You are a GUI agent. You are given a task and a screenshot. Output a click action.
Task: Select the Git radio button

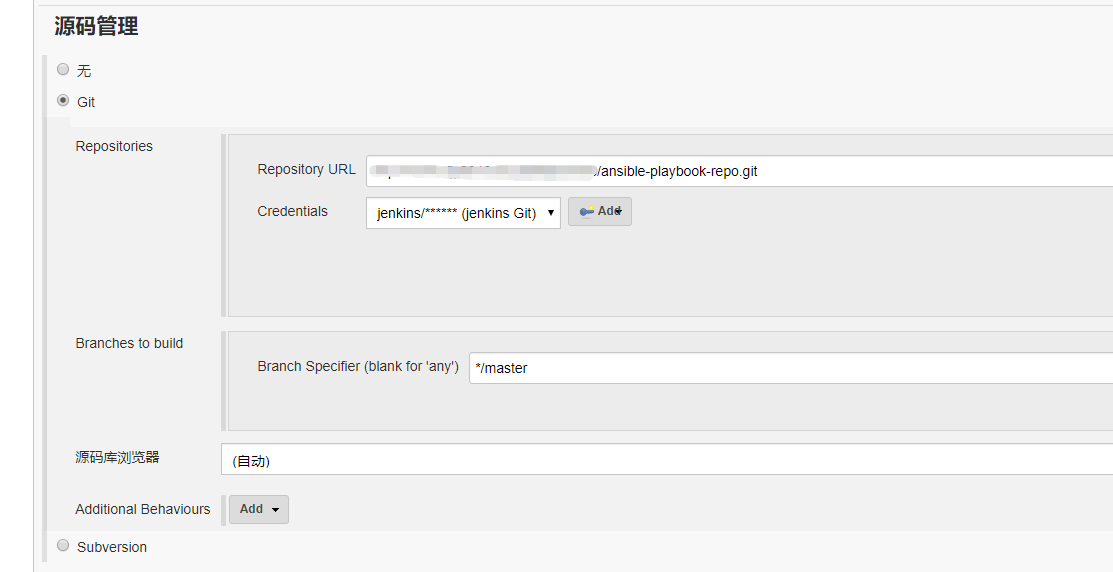click(63, 100)
